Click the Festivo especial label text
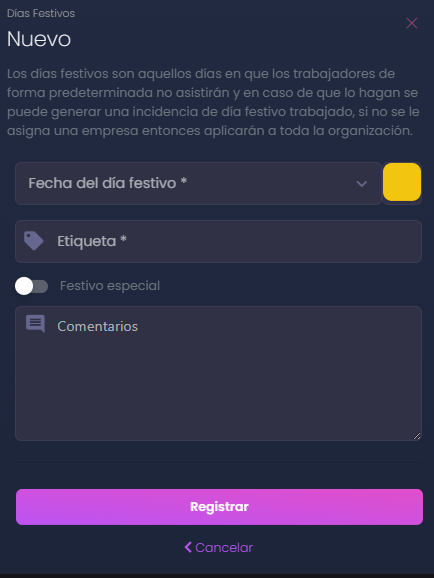434x578 pixels. pos(110,286)
